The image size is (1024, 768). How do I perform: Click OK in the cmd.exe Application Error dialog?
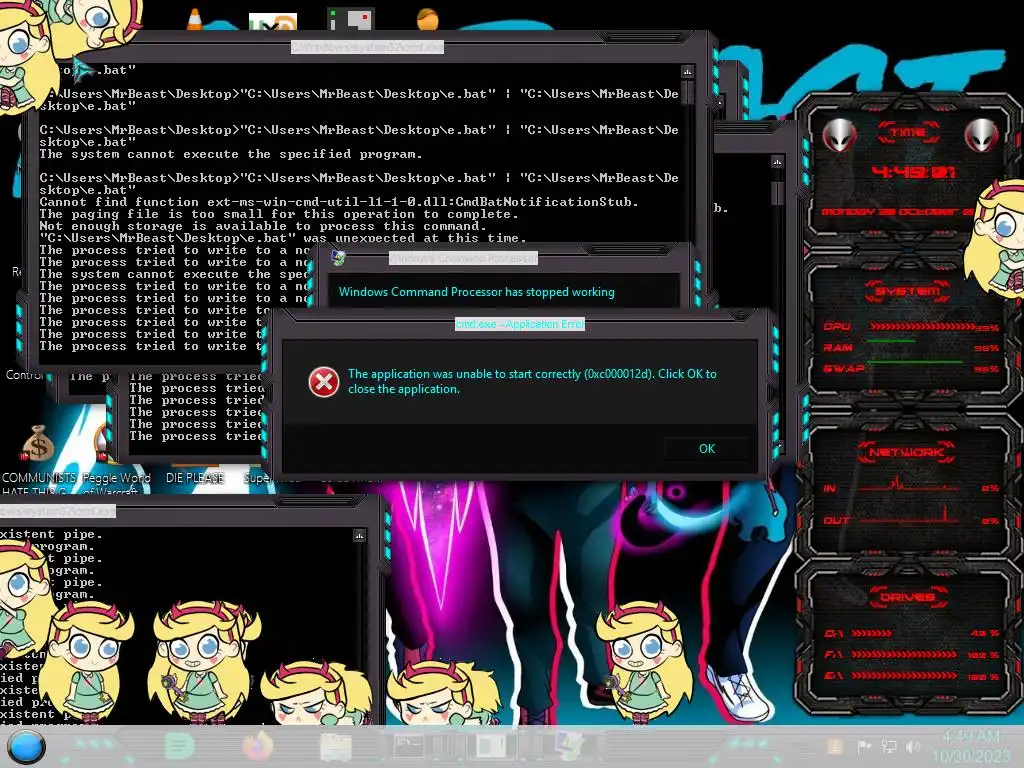(x=707, y=449)
